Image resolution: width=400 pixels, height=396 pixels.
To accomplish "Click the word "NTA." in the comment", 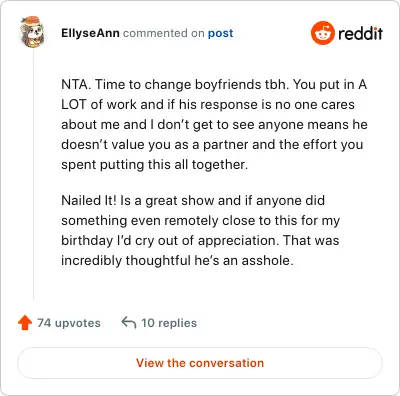I will click(x=76, y=85).
